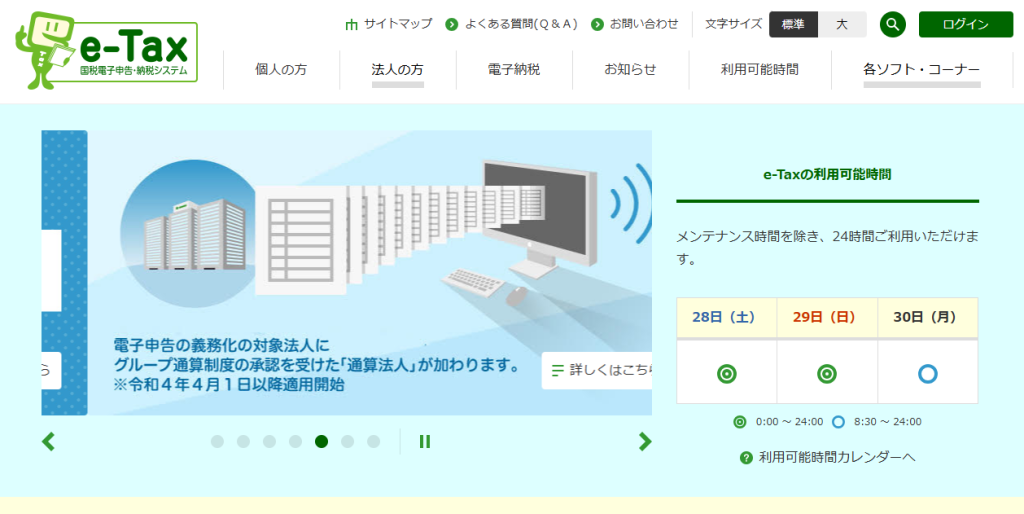Open お問い合わせ link
This screenshot has height=514, width=1024.
pos(644,24)
